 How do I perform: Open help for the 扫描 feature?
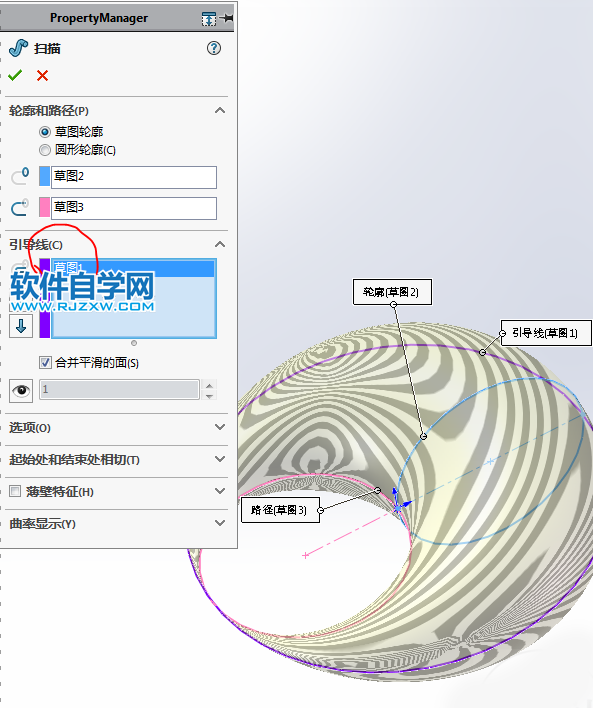pyautogui.click(x=214, y=48)
